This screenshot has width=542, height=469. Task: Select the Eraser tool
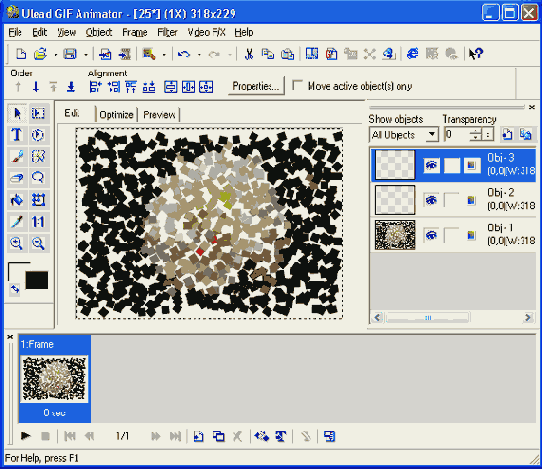tap(17, 178)
